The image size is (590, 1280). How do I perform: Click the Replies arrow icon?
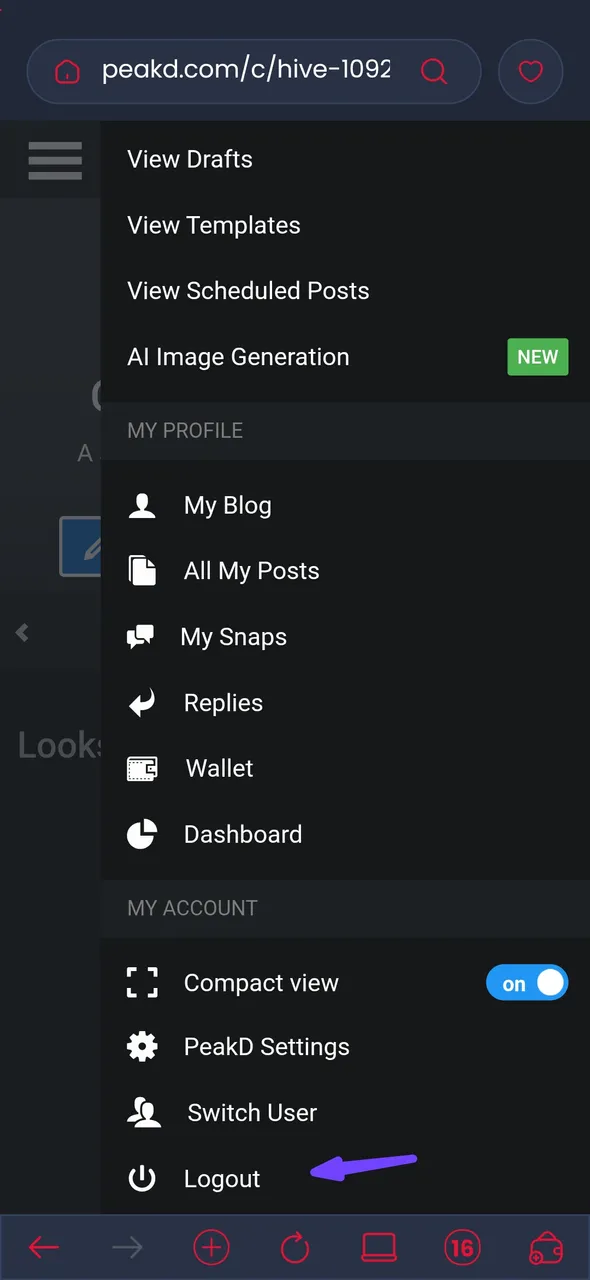point(142,703)
